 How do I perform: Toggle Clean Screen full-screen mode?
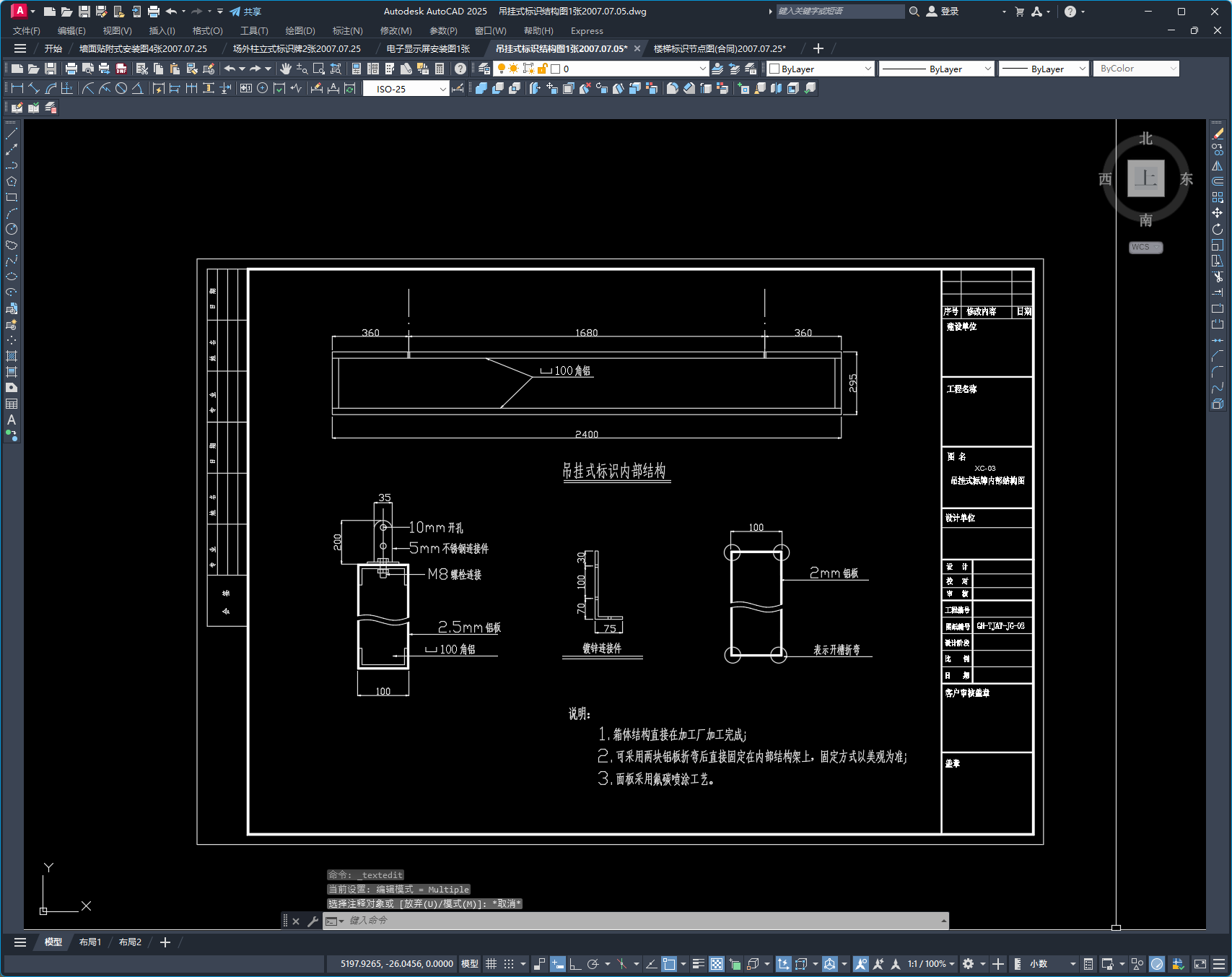point(1200,964)
